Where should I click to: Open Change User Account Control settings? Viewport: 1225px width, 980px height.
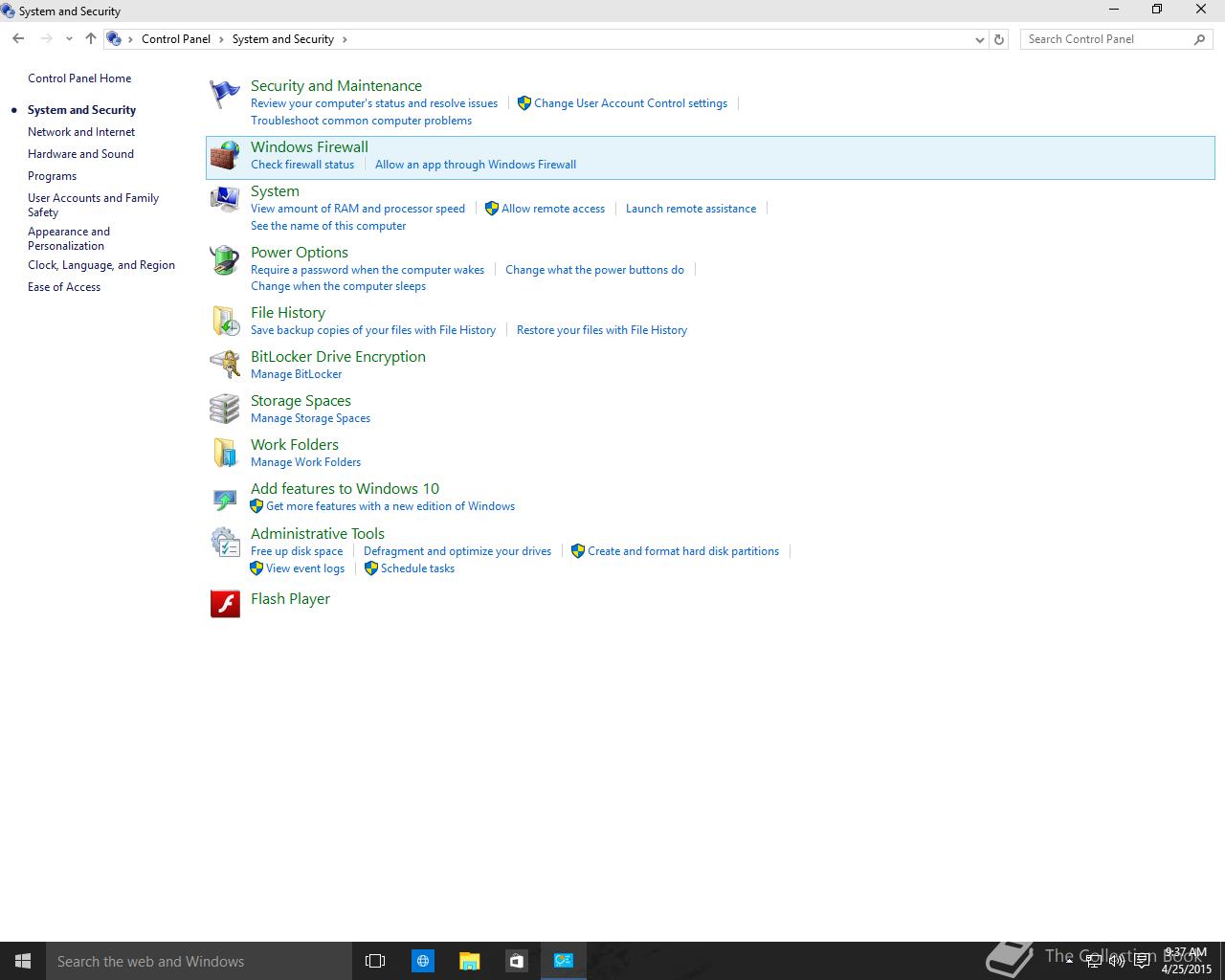631,103
